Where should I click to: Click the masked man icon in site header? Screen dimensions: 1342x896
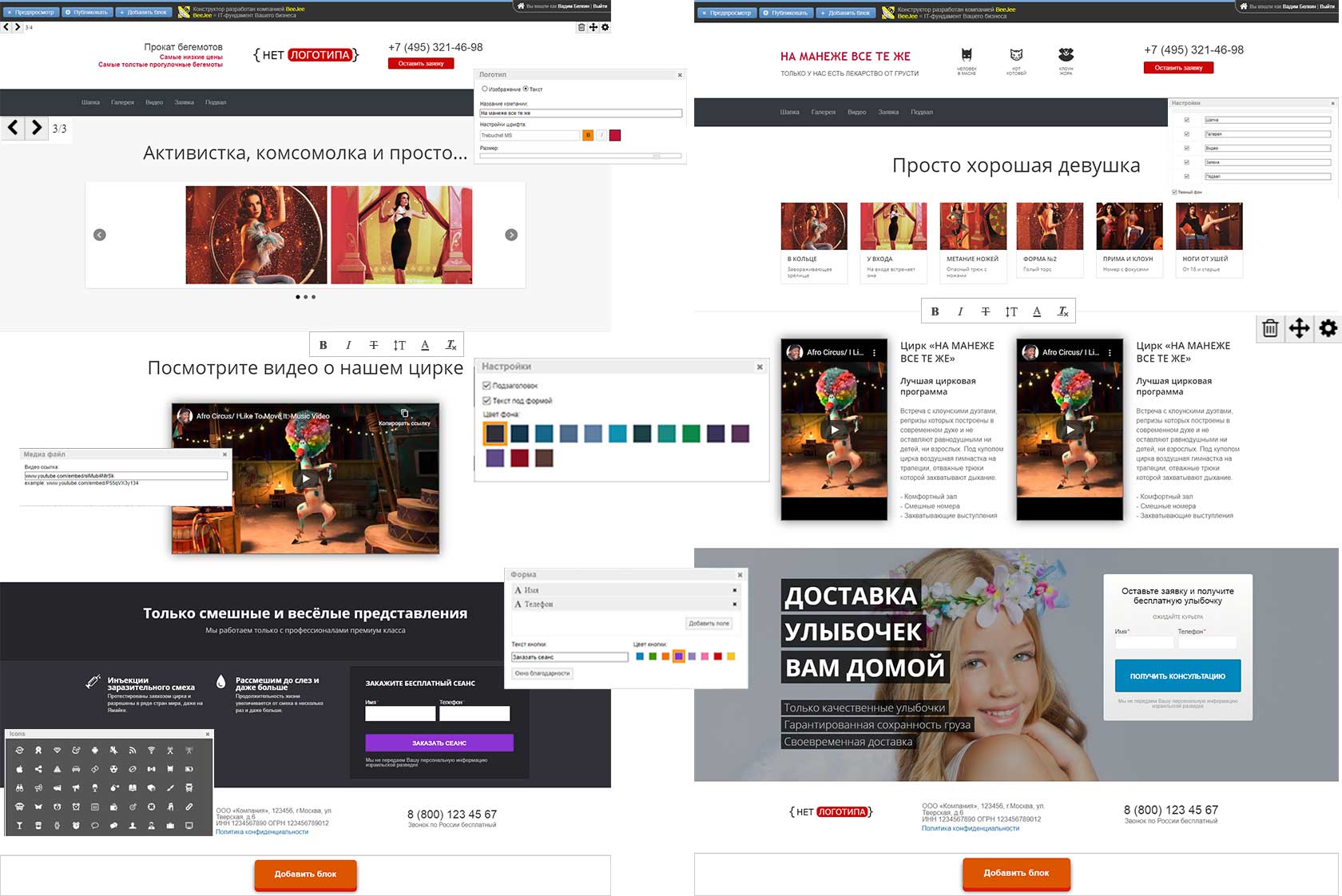point(967,55)
